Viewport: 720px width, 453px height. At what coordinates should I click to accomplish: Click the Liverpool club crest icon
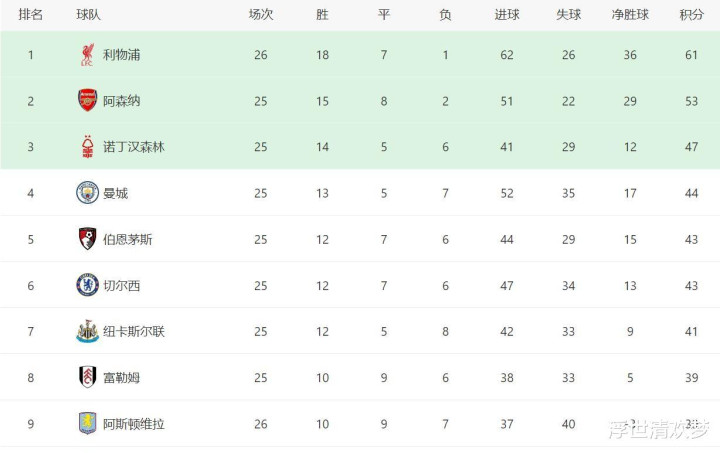tap(87, 55)
